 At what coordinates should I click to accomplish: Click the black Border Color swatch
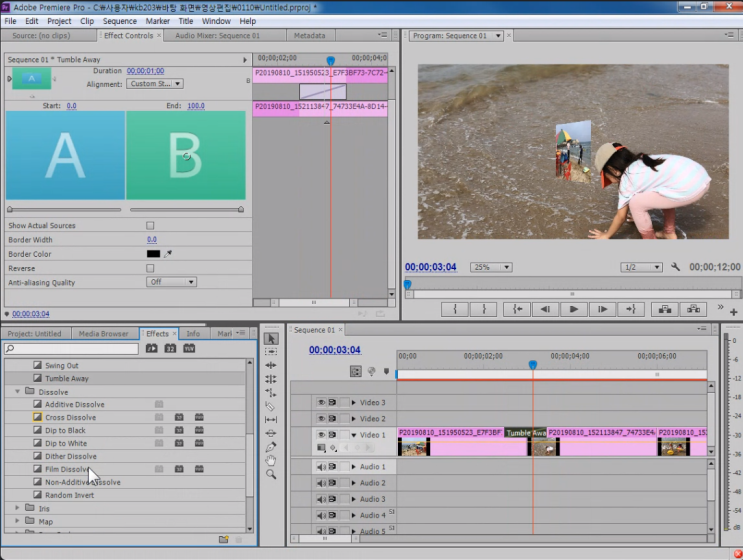pos(153,254)
